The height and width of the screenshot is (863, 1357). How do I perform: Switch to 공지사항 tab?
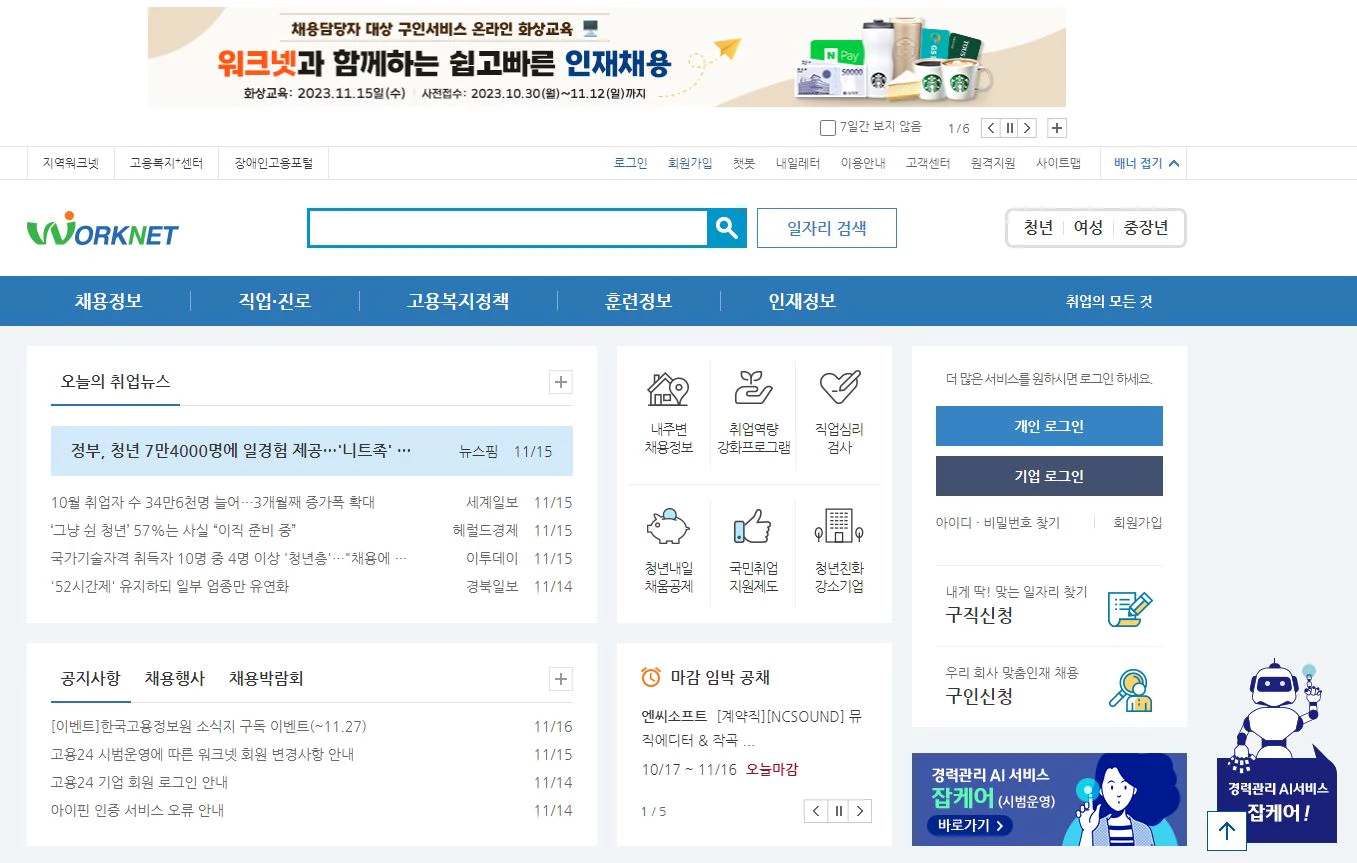[90, 678]
